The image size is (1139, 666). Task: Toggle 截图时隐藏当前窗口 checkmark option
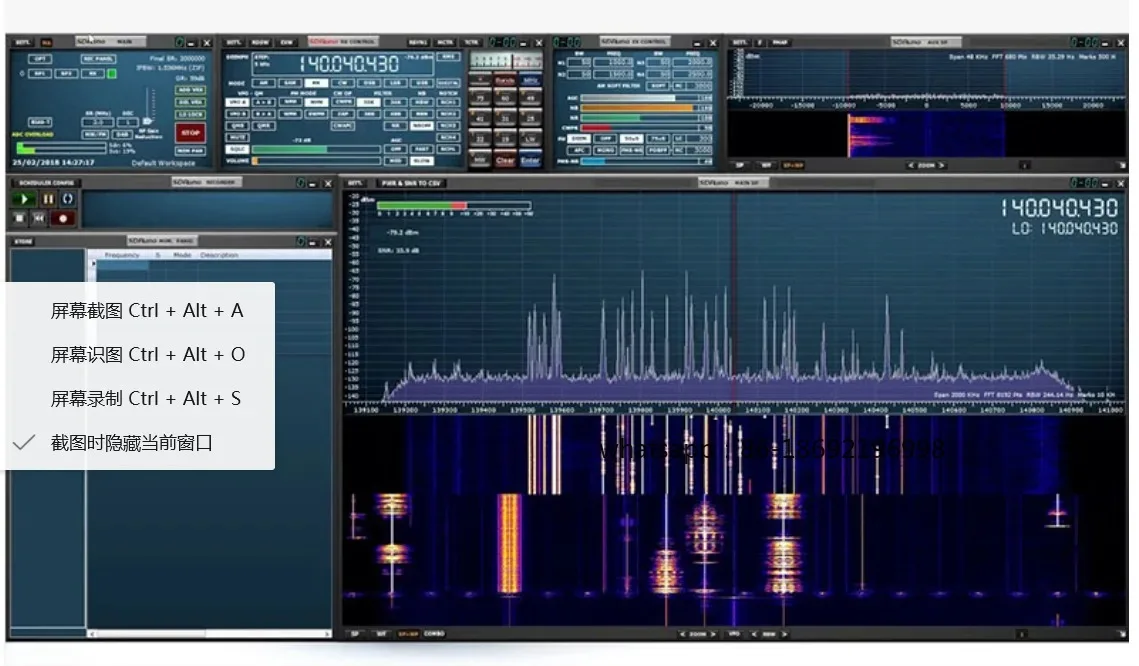pos(132,443)
